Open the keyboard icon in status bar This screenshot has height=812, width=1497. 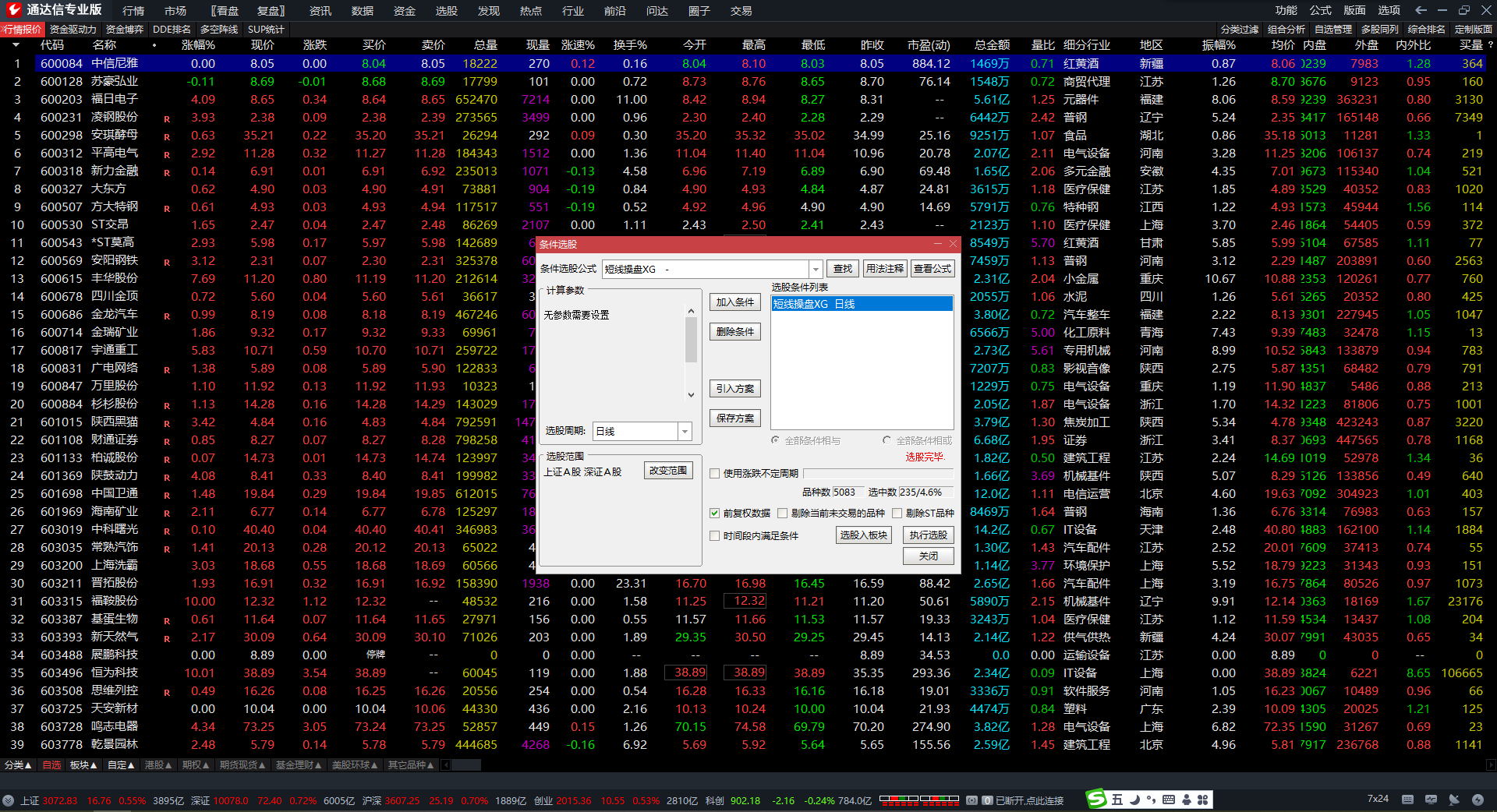coord(1407,800)
